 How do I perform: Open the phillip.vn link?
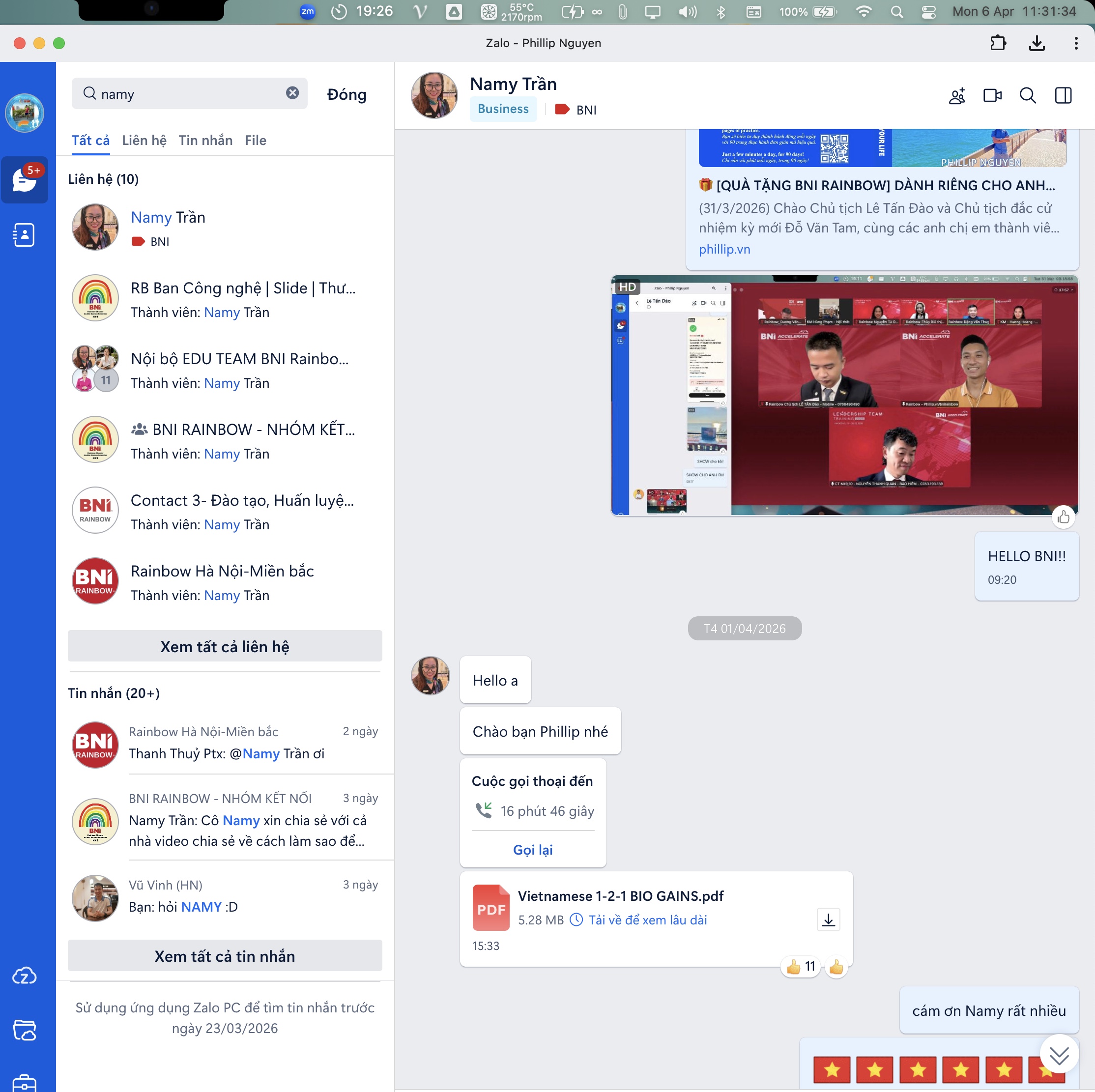pyautogui.click(x=724, y=249)
